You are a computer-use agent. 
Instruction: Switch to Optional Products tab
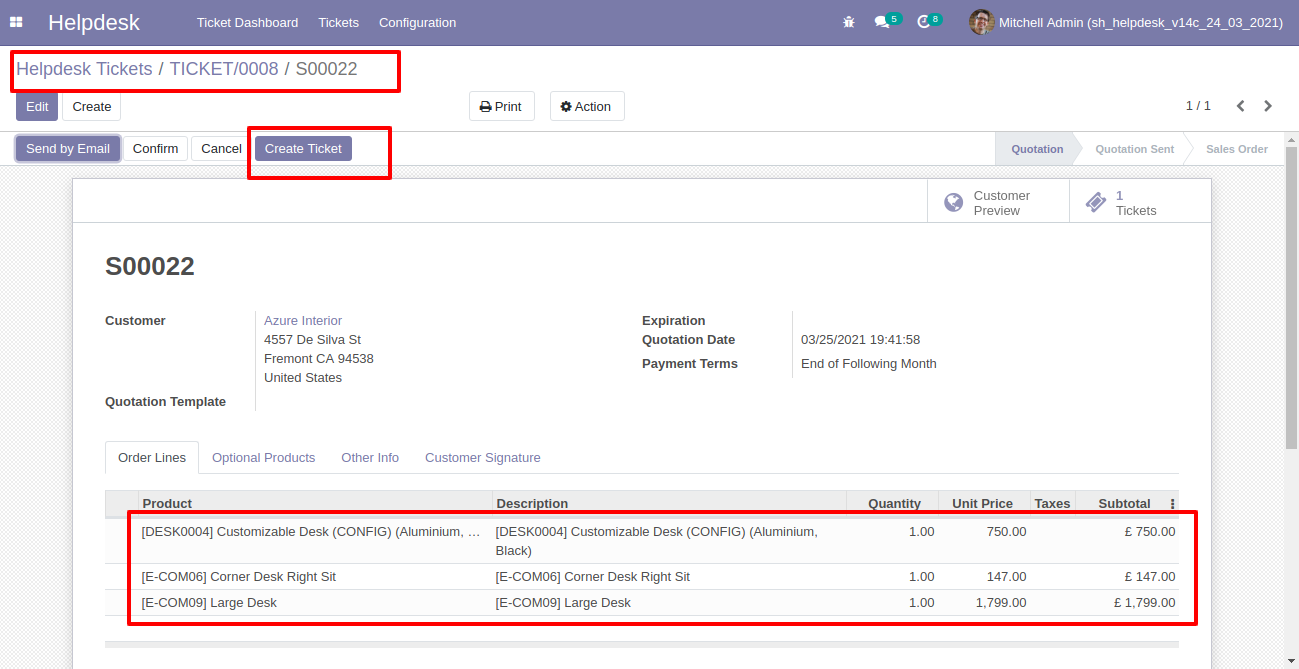coord(263,457)
